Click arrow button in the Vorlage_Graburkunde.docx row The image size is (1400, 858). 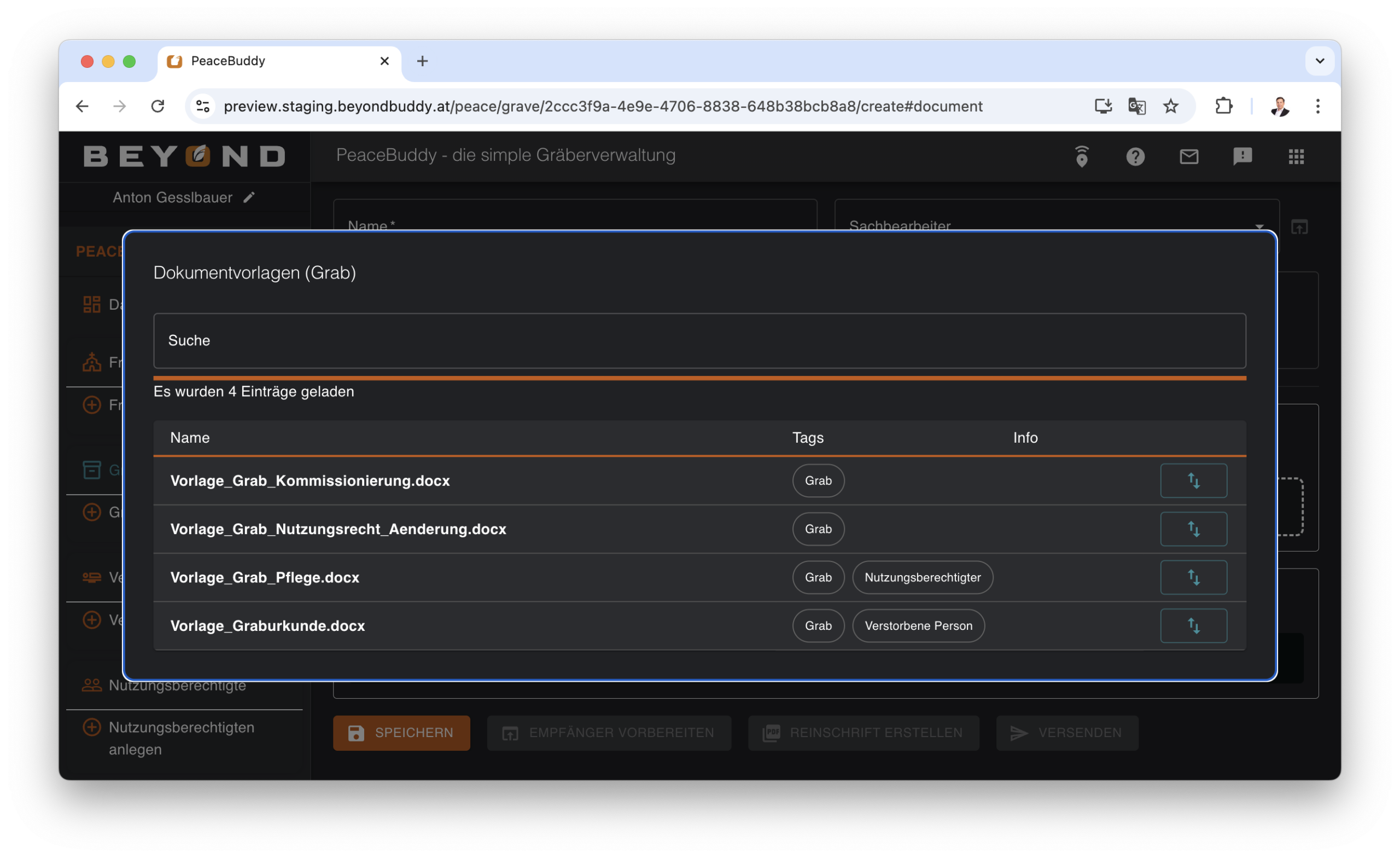1193,625
